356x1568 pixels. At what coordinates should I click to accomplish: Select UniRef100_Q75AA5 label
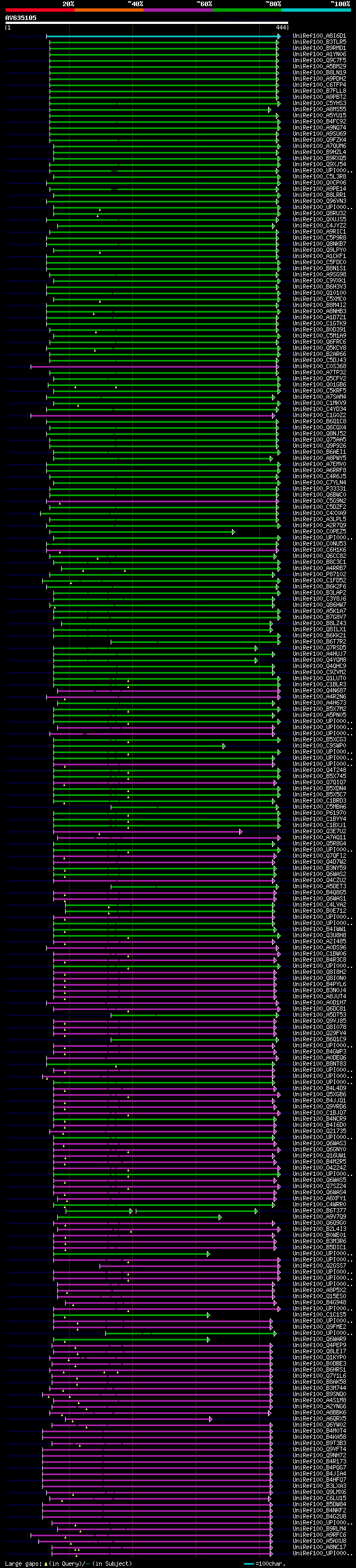(319, 440)
